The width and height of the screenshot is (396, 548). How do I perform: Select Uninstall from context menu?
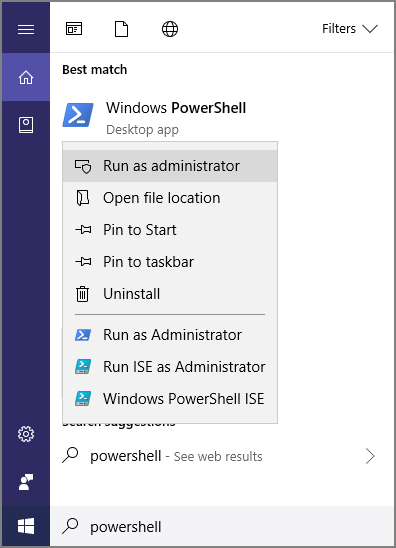[x=170, y=294]
